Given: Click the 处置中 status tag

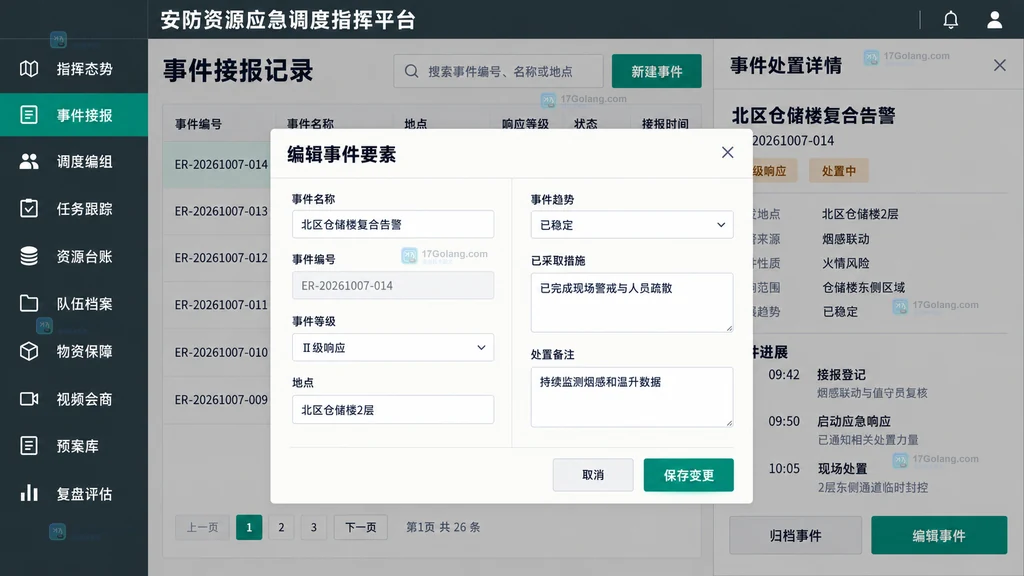Looking at the screenshot, I should point(839,171).
